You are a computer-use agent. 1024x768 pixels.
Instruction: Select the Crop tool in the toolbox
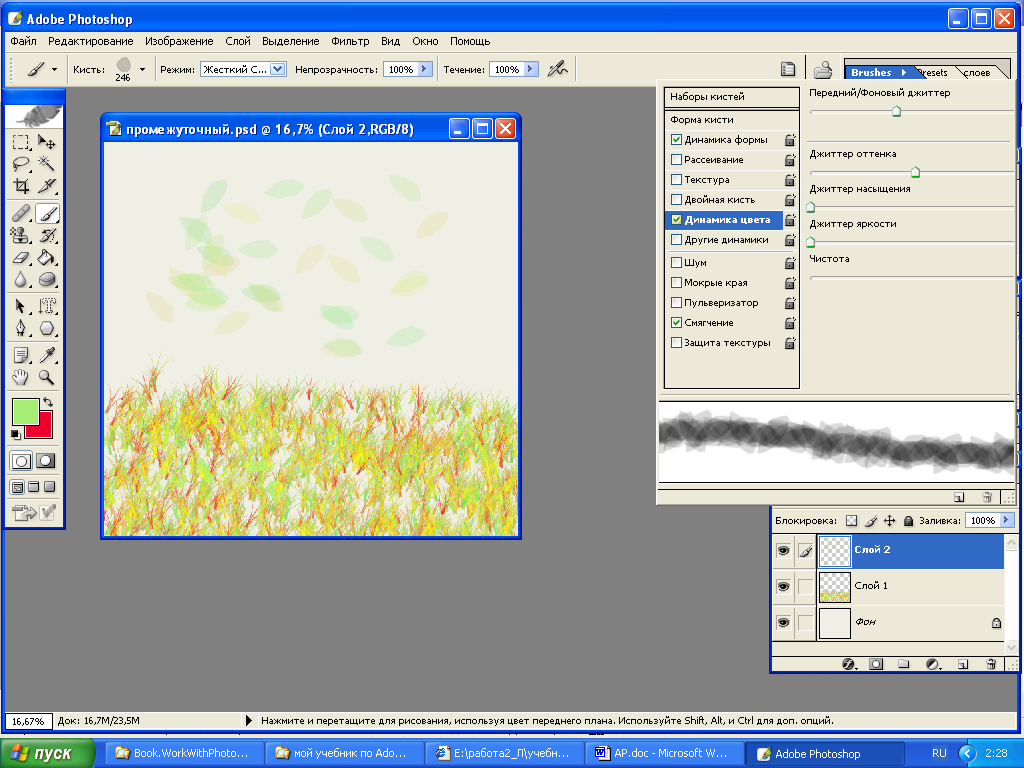pos(21,186)
